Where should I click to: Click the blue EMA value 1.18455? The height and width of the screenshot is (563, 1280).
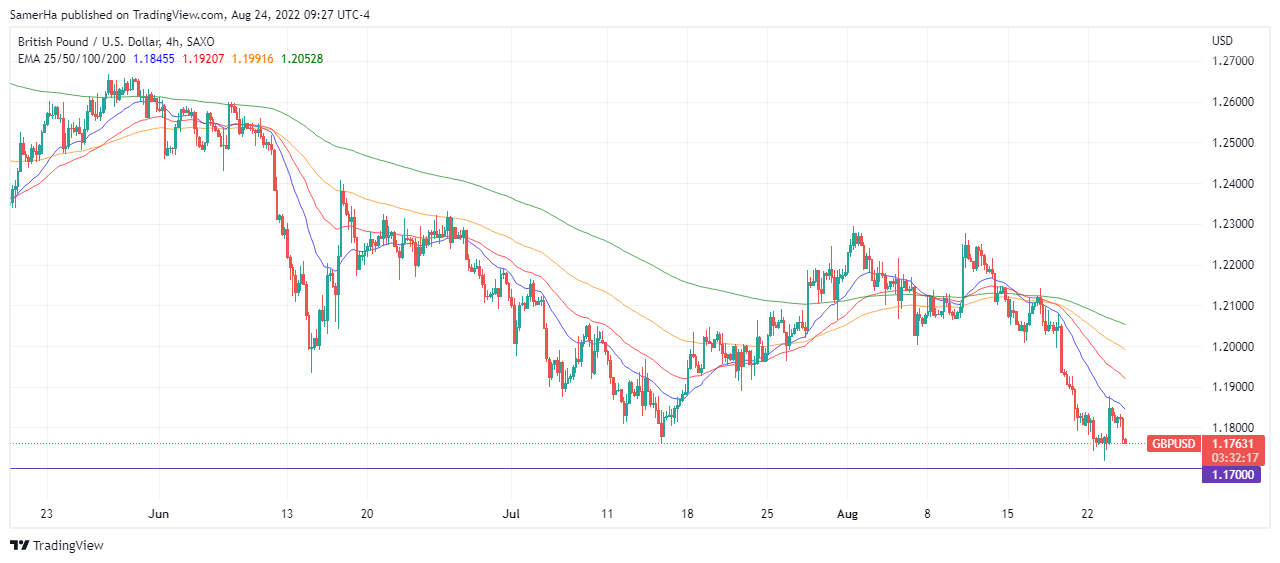[x=153, y=59]
